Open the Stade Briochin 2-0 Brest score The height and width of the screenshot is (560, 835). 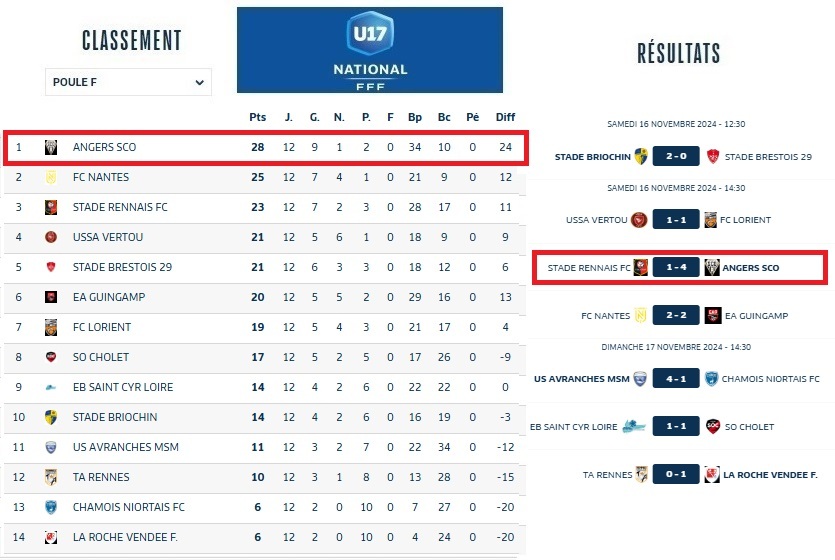[676, 157]
